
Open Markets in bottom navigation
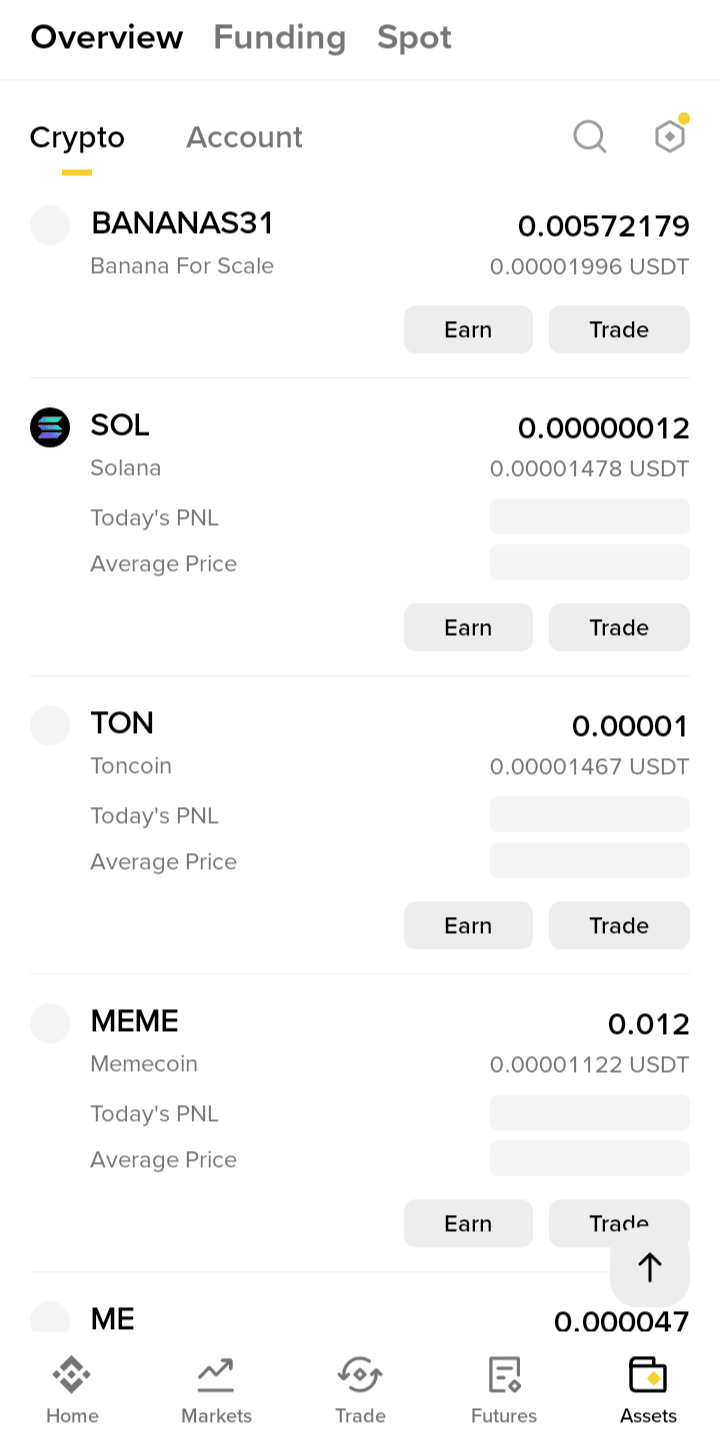216,1389
